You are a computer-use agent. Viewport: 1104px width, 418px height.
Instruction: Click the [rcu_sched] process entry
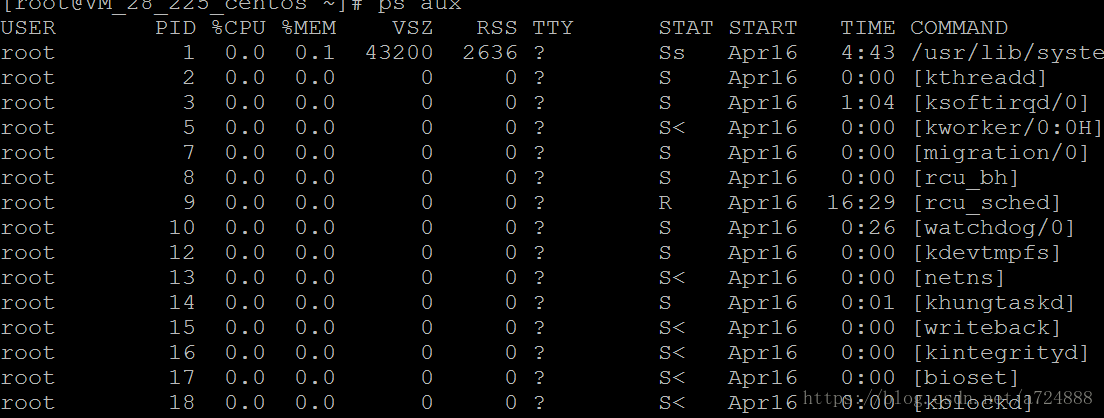coord(987,203)
